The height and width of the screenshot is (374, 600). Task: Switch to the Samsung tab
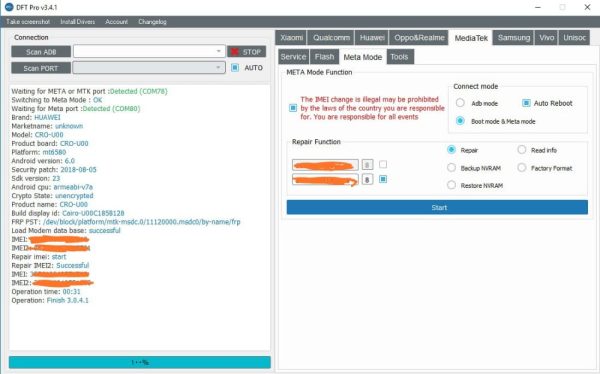click(x=514, y=38)
